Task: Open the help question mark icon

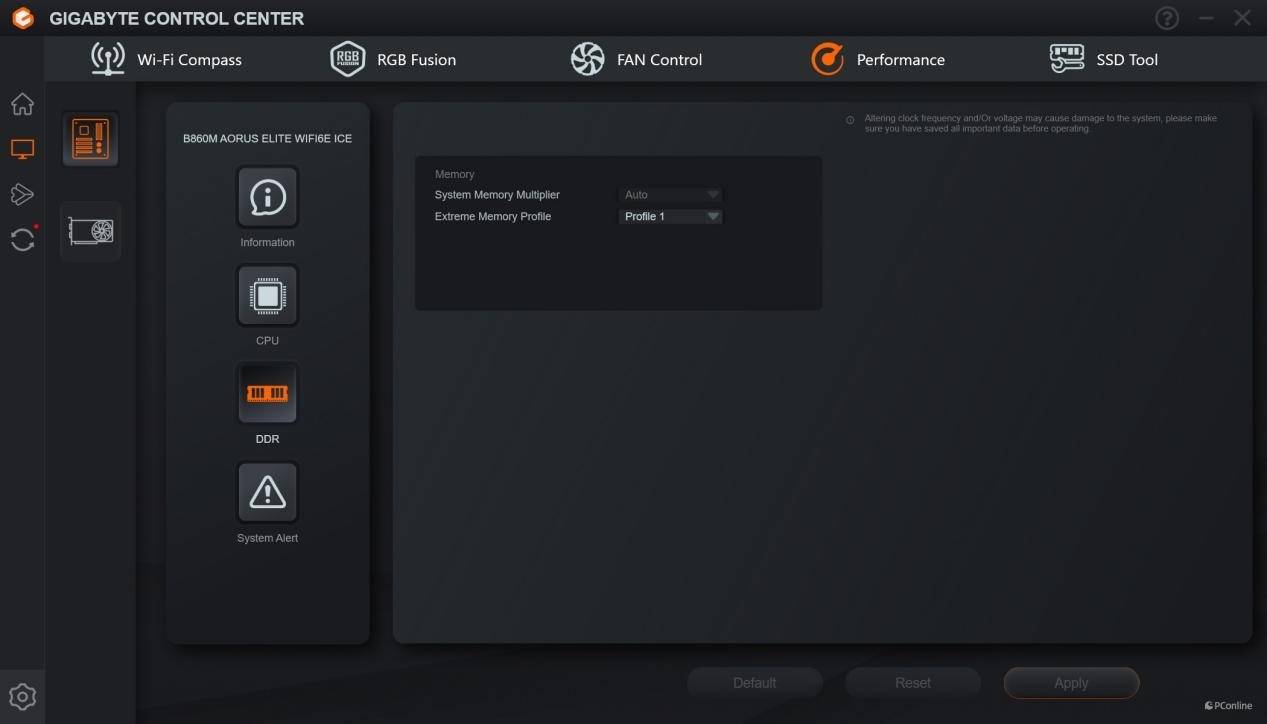Action: pos(1167,18)
